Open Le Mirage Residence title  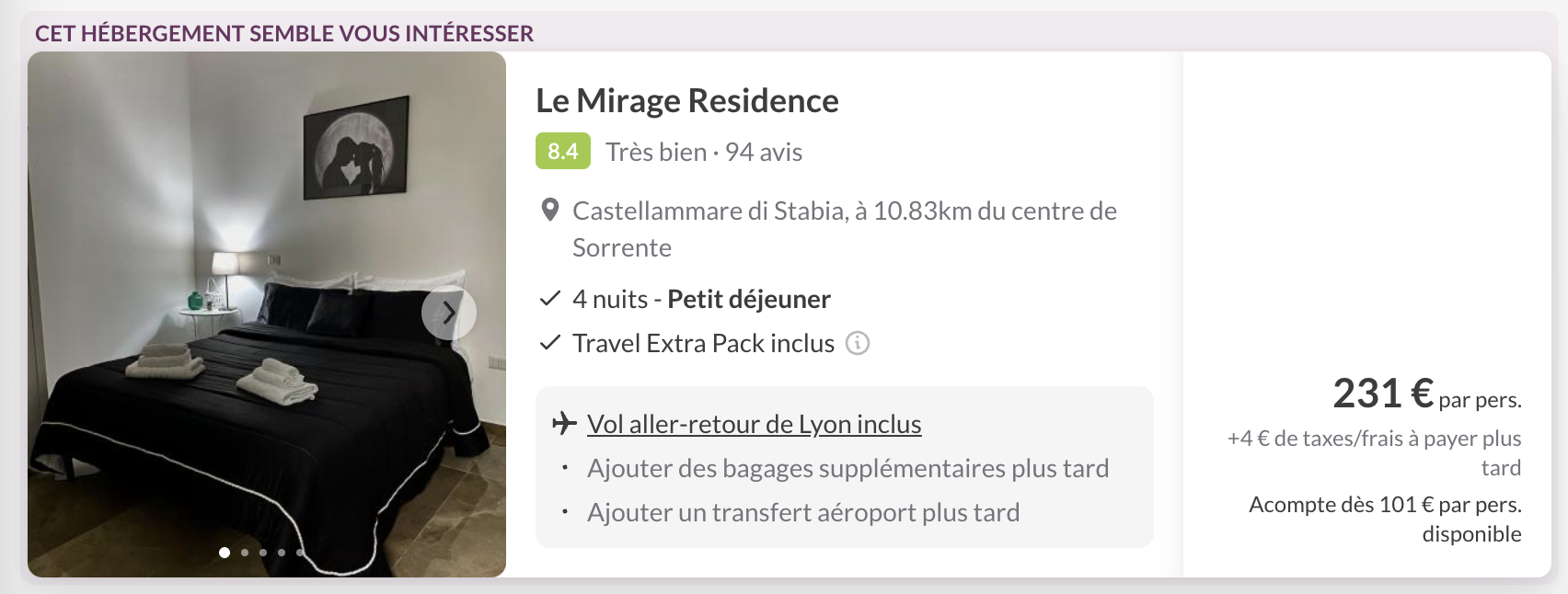tap(687, 100)
